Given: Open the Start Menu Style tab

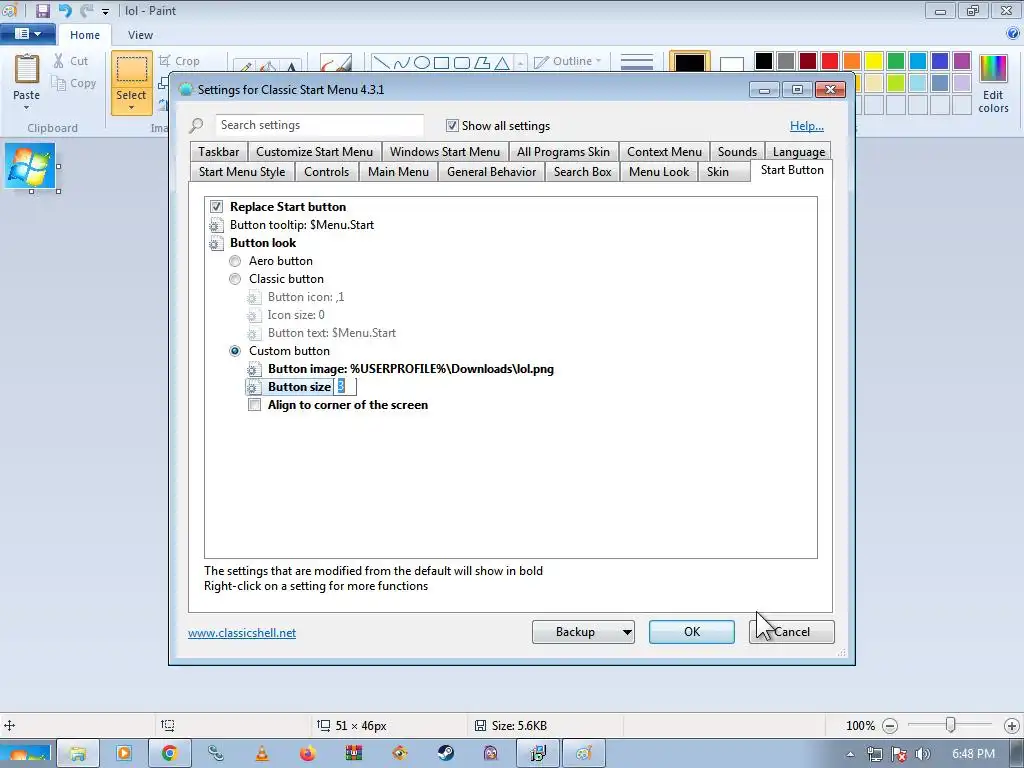Looking at the screenshot, I should pos(242,172).
